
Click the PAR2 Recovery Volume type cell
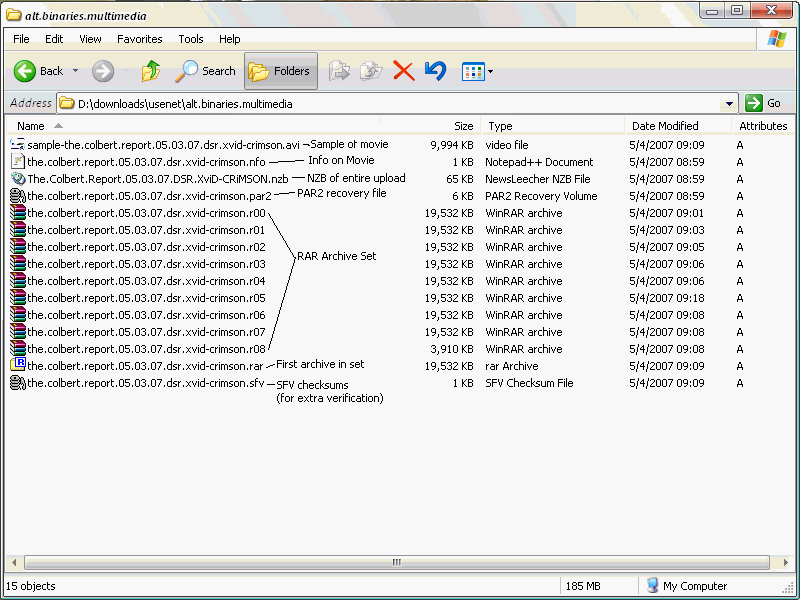point(541,196)
